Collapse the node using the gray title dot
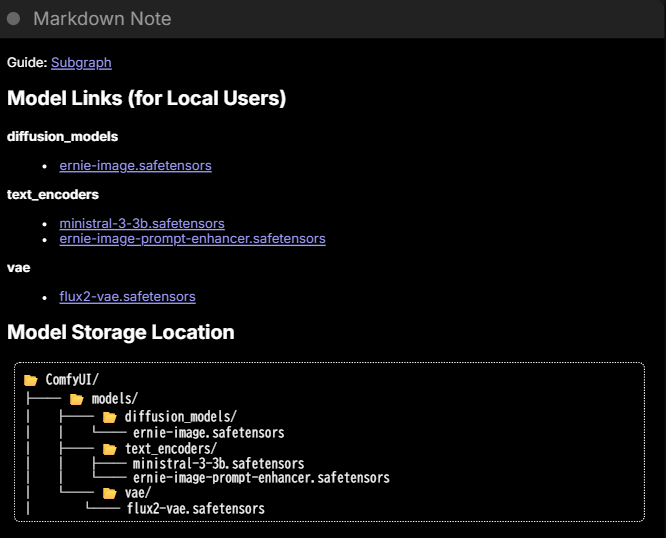Screen dimensions: 666x538 (x=14, y=19)
